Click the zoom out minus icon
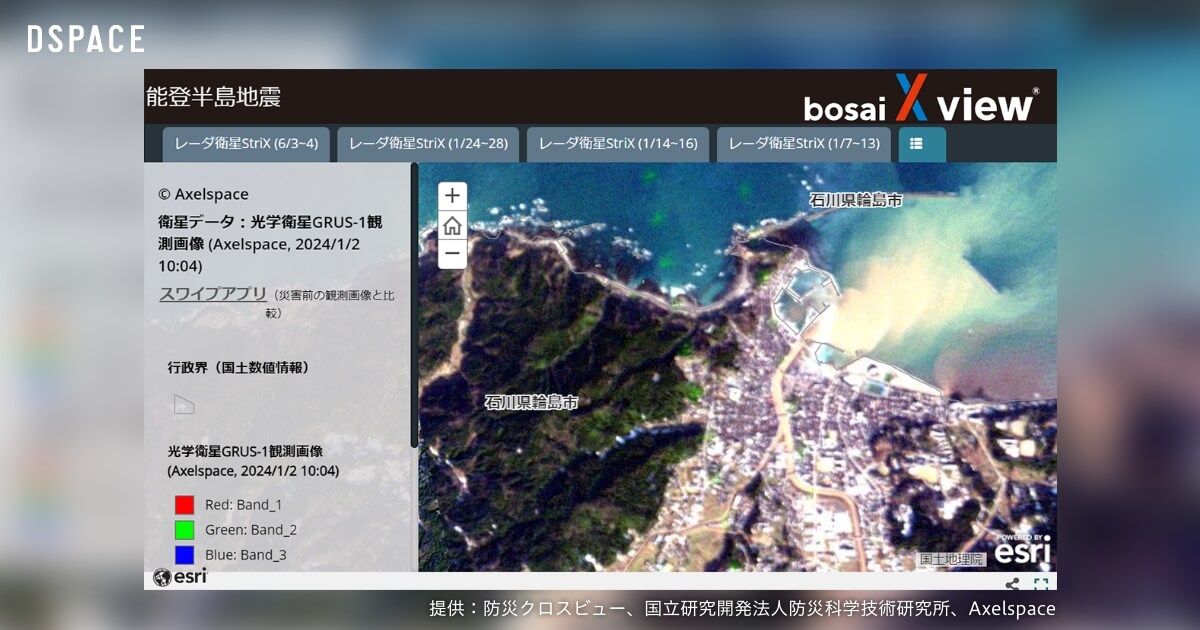 (451, 255)
